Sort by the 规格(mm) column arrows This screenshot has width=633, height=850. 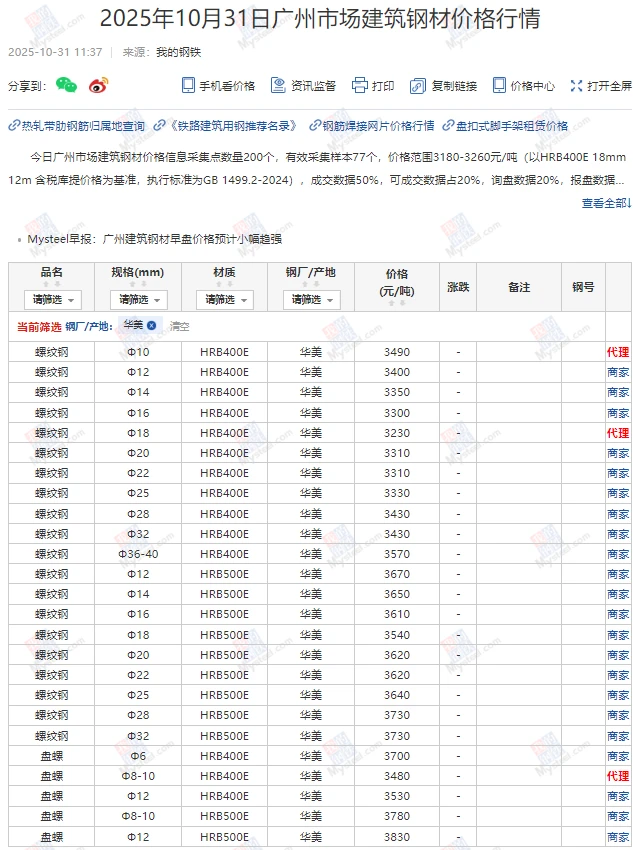[138, 284]
